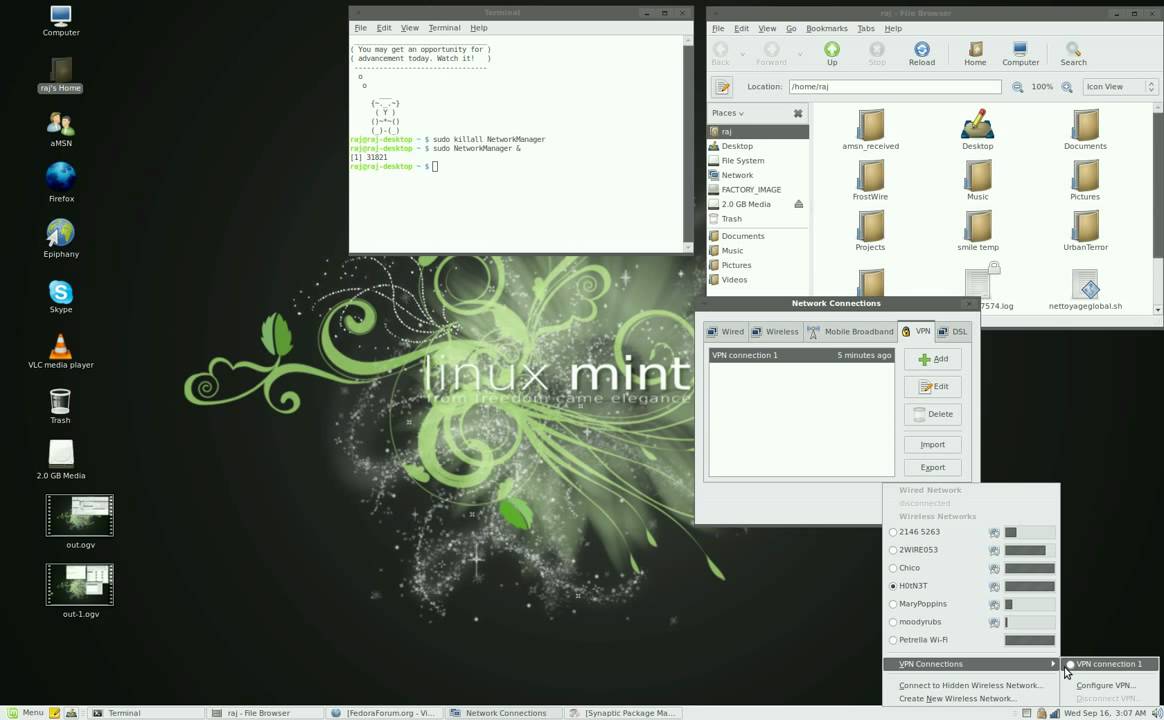Open the nettoyageglobal.sh script file
The height and width of the screenshot is (720, 1164).
click(1085, 290)
